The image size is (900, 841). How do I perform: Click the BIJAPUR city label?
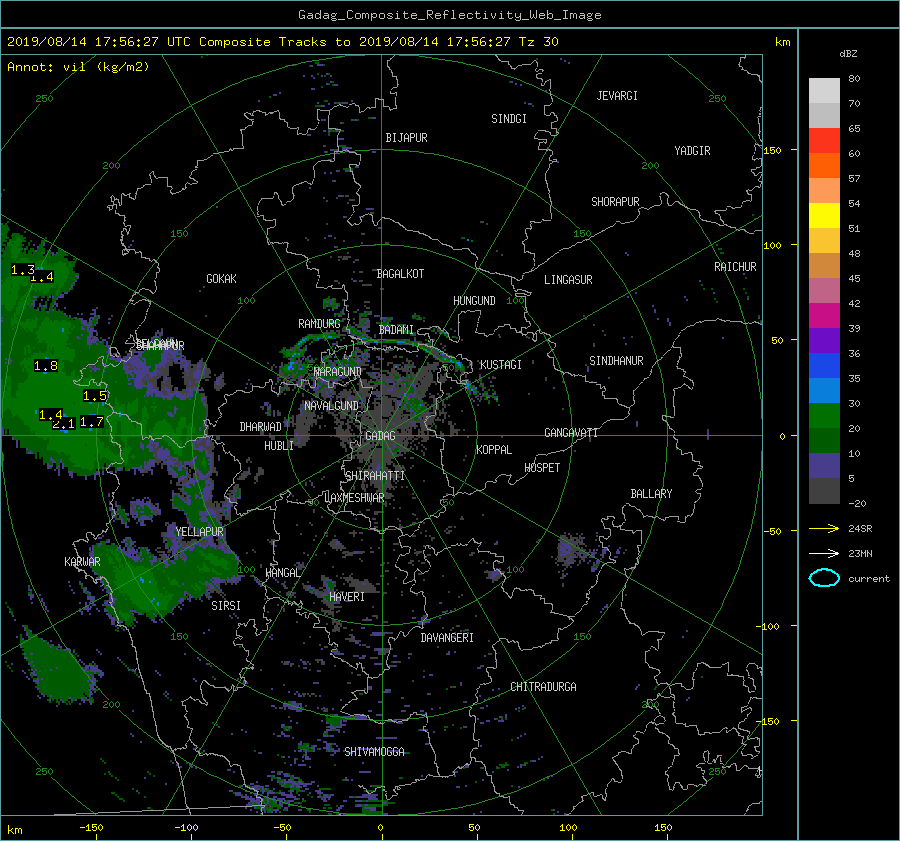coord(406,138)
